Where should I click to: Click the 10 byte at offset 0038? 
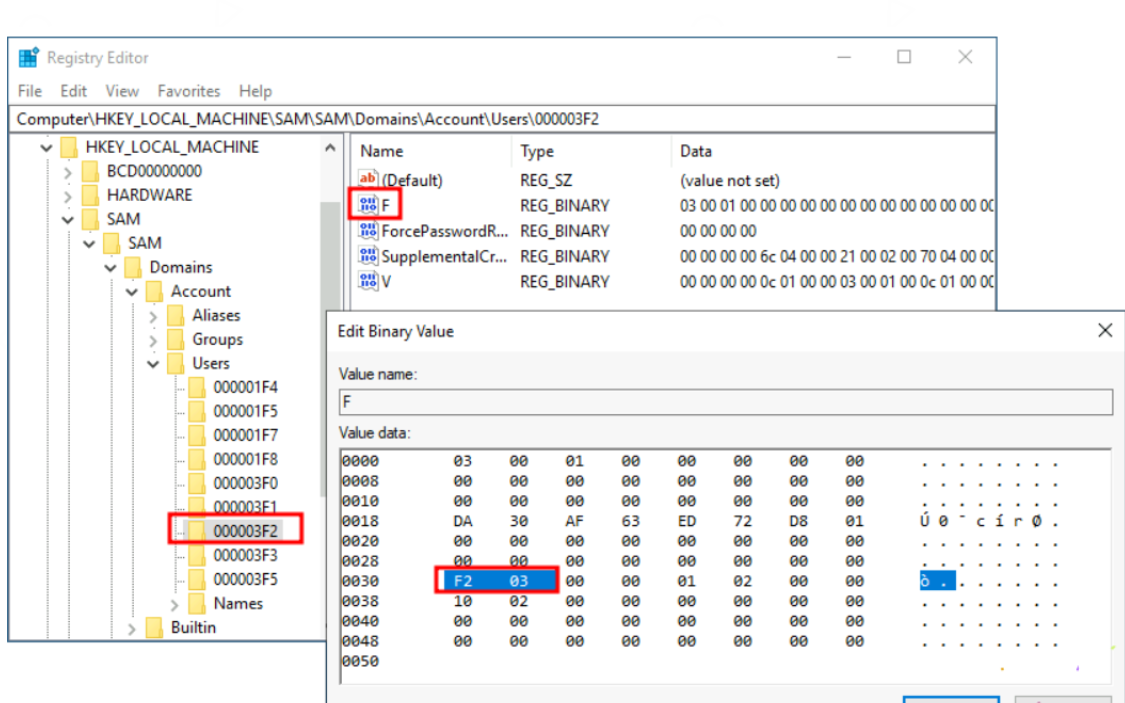click(x=463, y=601)
